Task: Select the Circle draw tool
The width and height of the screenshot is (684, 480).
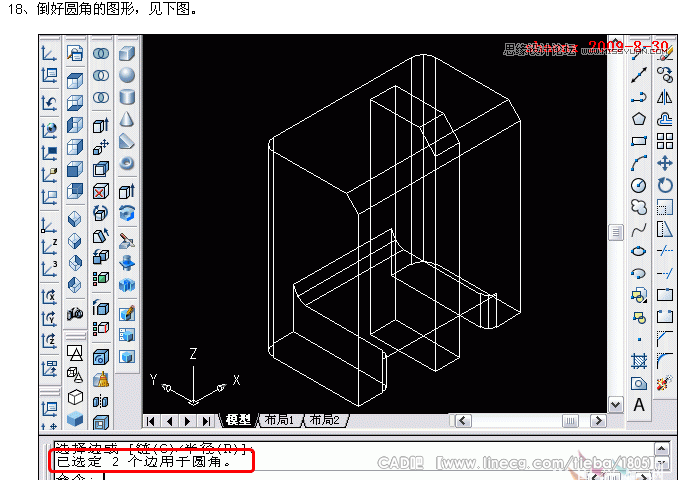Action: 639,185
